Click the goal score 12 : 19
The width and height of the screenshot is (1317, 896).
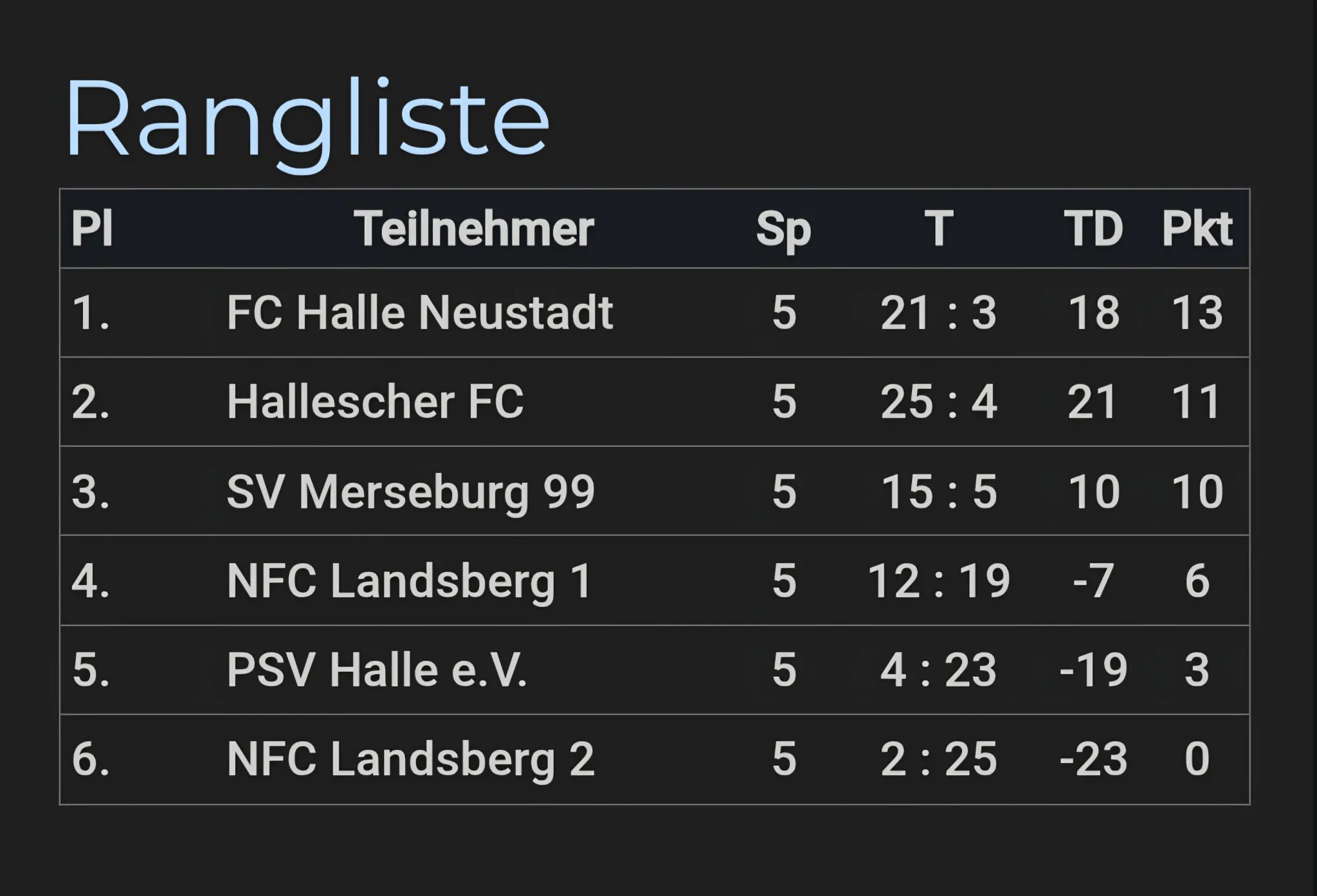point(938,581)
